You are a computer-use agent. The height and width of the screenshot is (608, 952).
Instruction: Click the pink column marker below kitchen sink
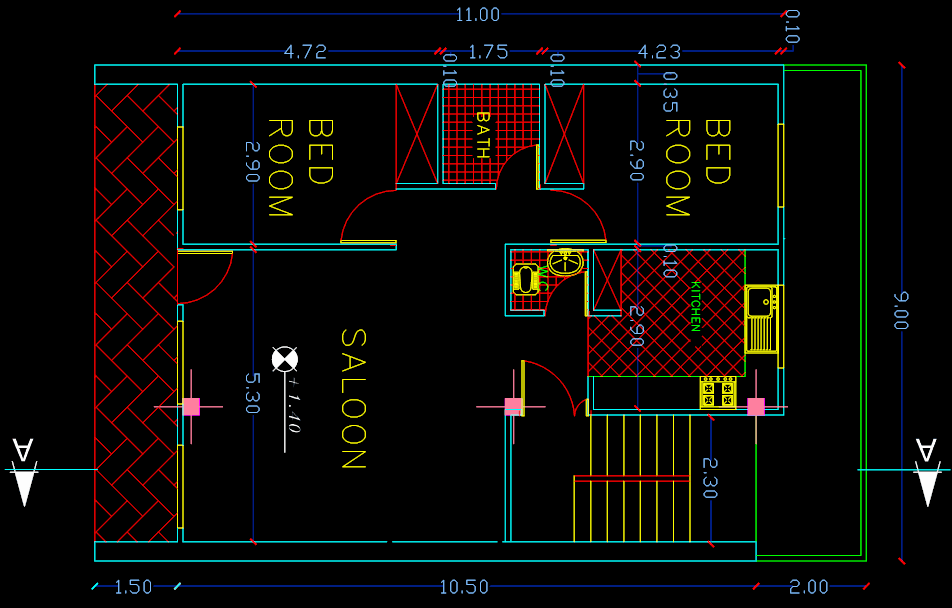[x=756, y=406]
